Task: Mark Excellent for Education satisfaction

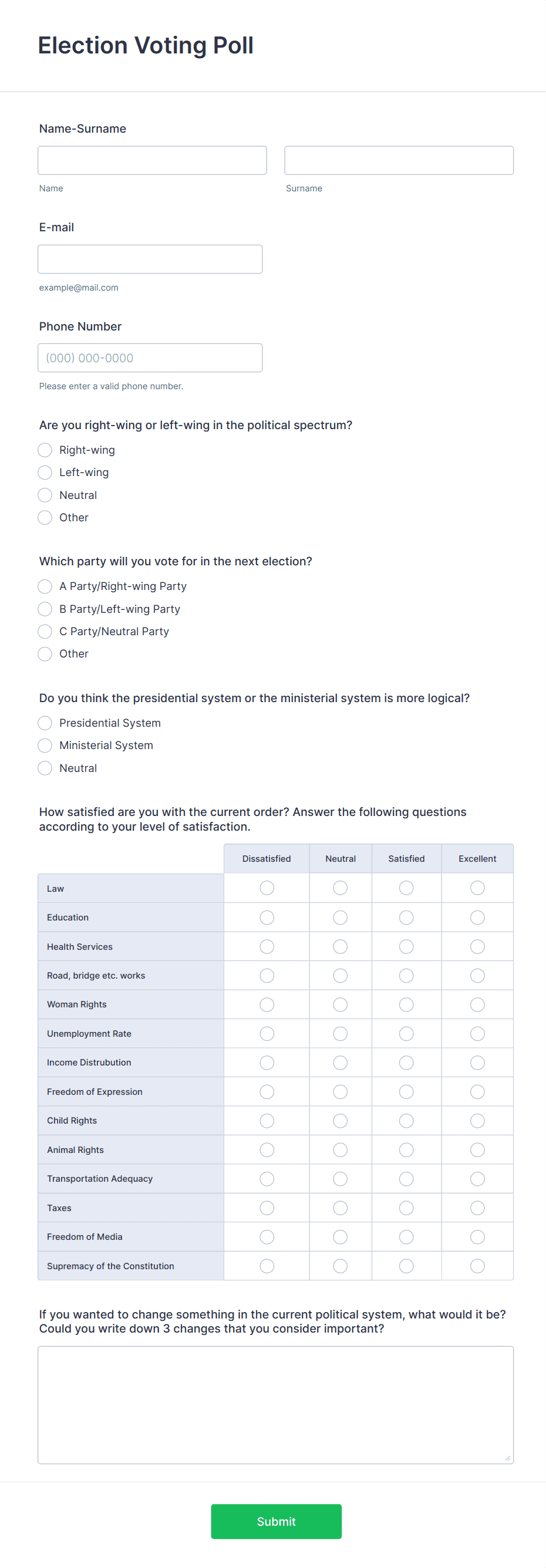Action: (477, 917)
